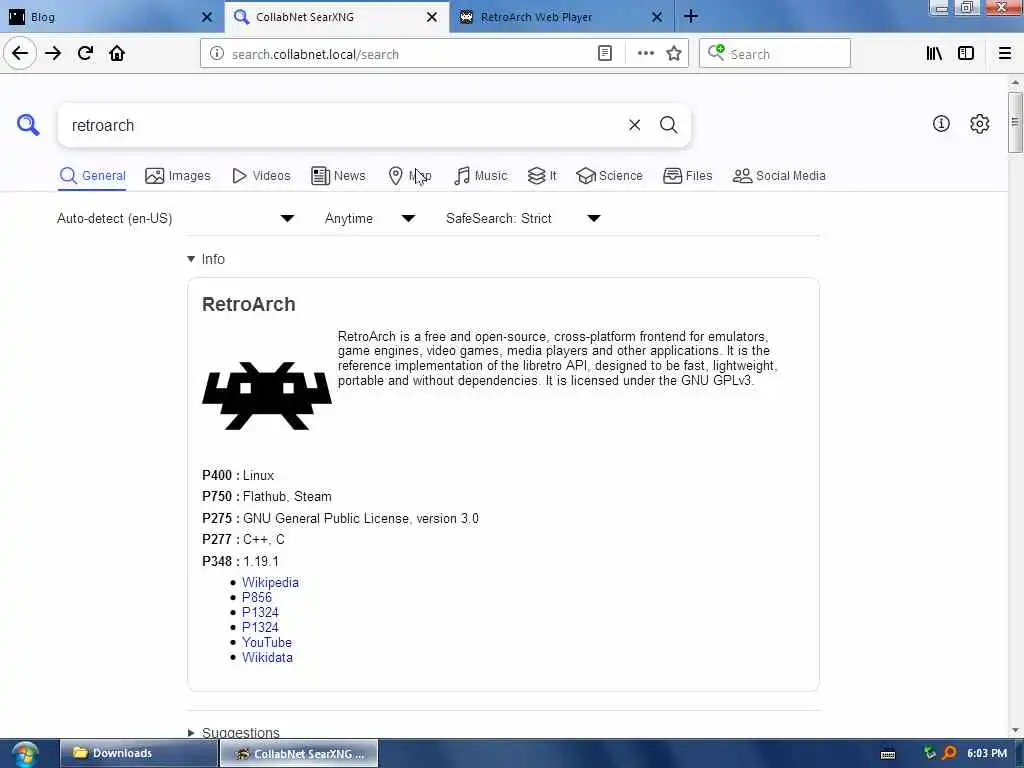Expand the Suggestions section
Screen dimensions: 1024x768
(x=233, y=733)
